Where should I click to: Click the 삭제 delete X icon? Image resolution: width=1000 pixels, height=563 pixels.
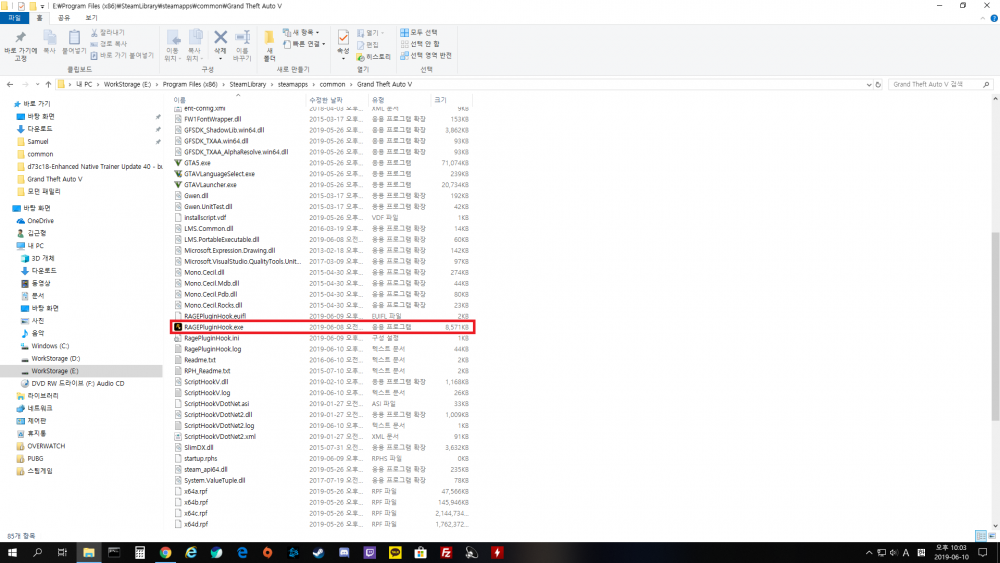tap(221, 38)
